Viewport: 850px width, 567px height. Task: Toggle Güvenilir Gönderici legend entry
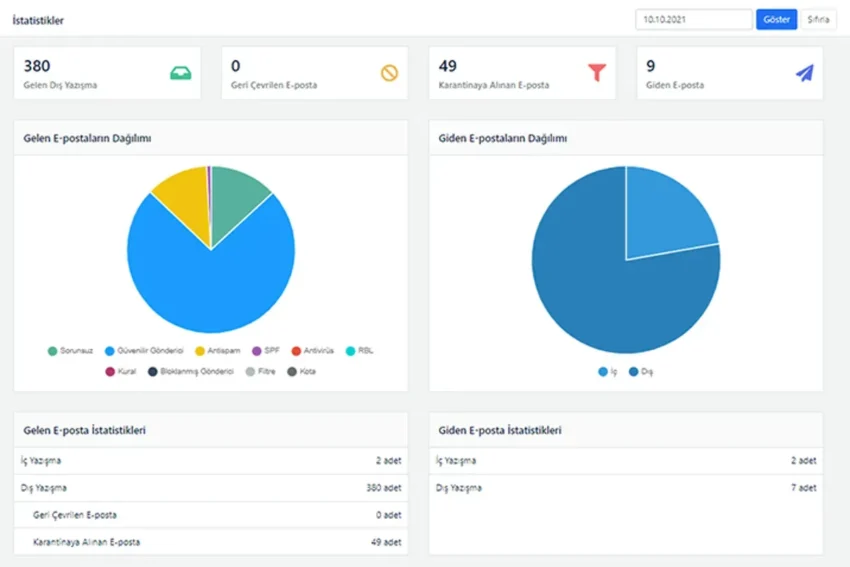[146, 351]
